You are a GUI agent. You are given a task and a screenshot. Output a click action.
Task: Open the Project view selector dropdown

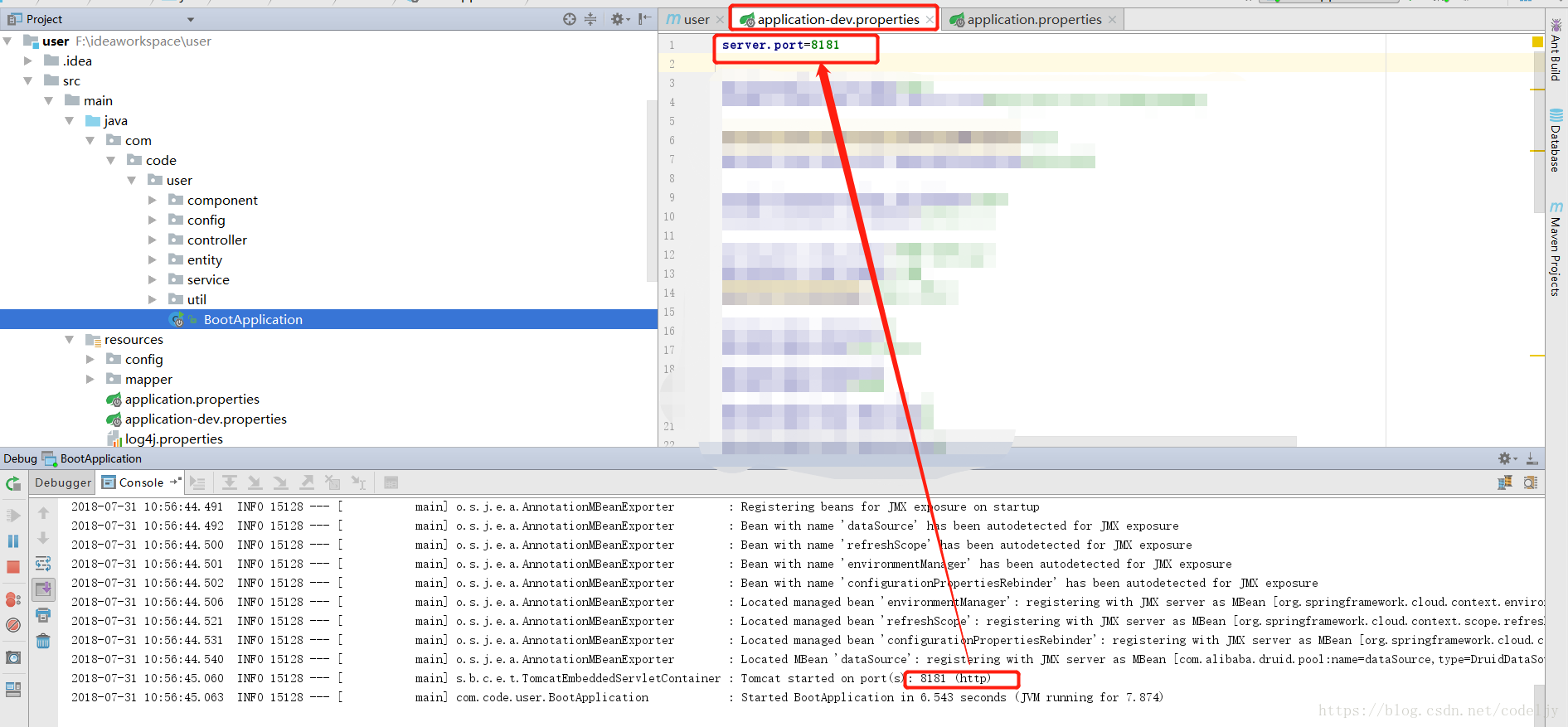click(191, 19)
